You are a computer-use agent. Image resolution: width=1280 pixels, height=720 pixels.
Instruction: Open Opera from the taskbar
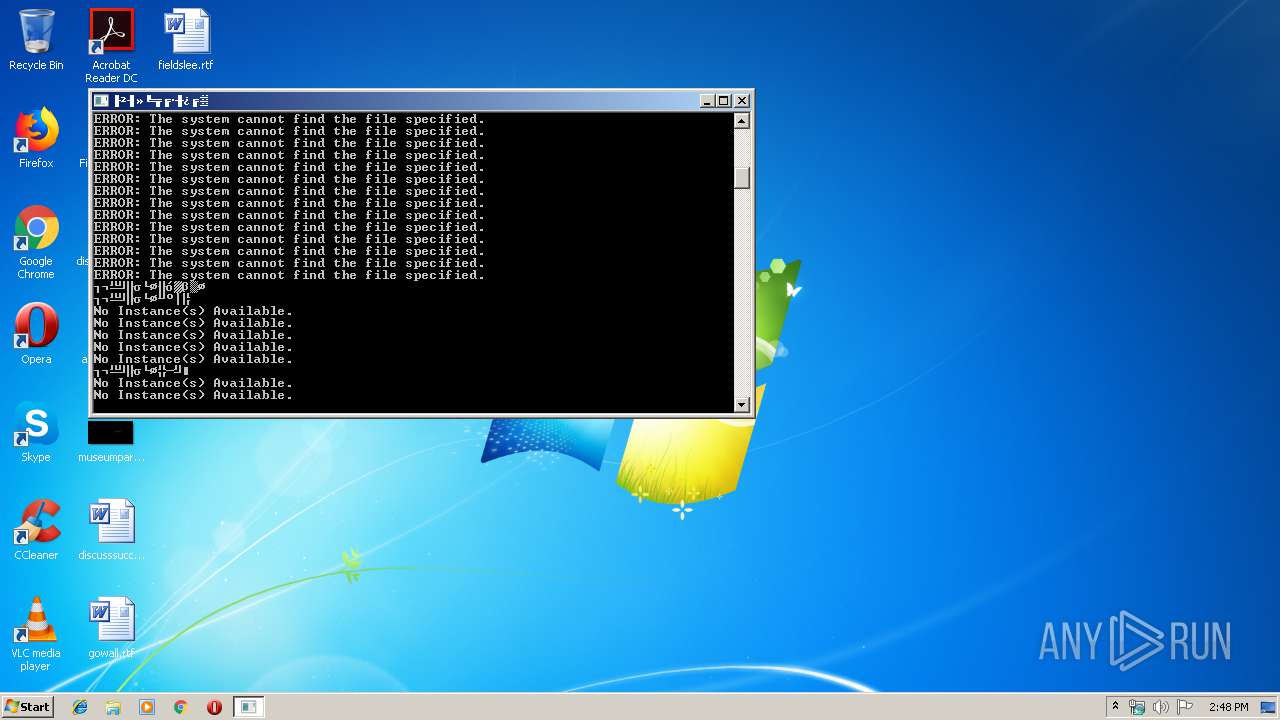click(214, 707)
